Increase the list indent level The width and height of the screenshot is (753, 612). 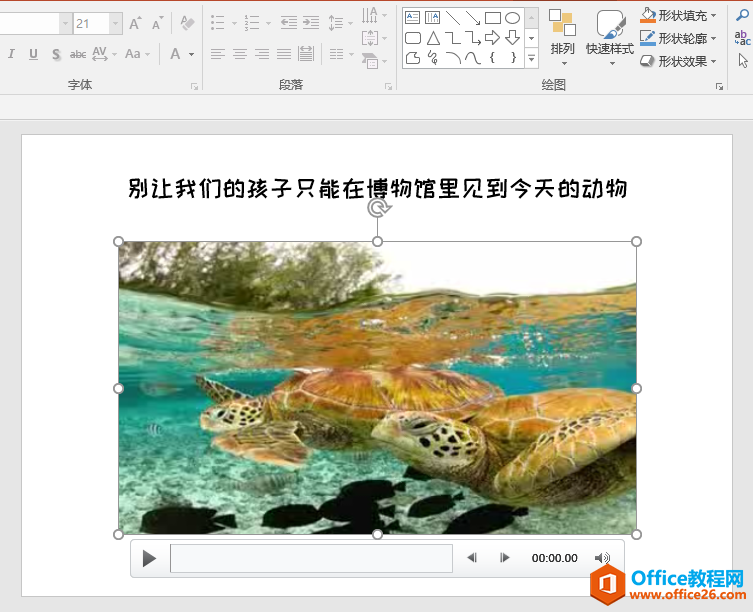(x=311, y=23)
